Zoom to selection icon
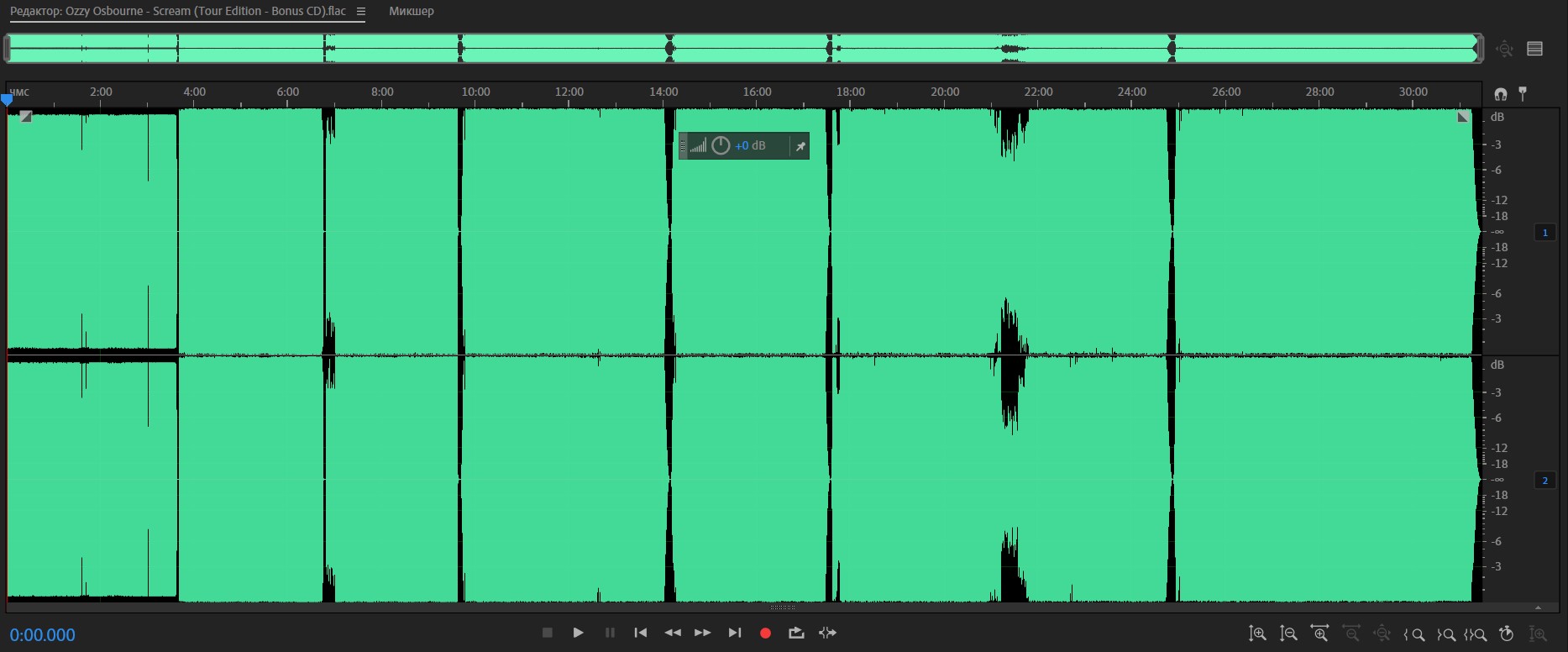Viewport: 1568px width, 652px height. [x=1476, y=634]
